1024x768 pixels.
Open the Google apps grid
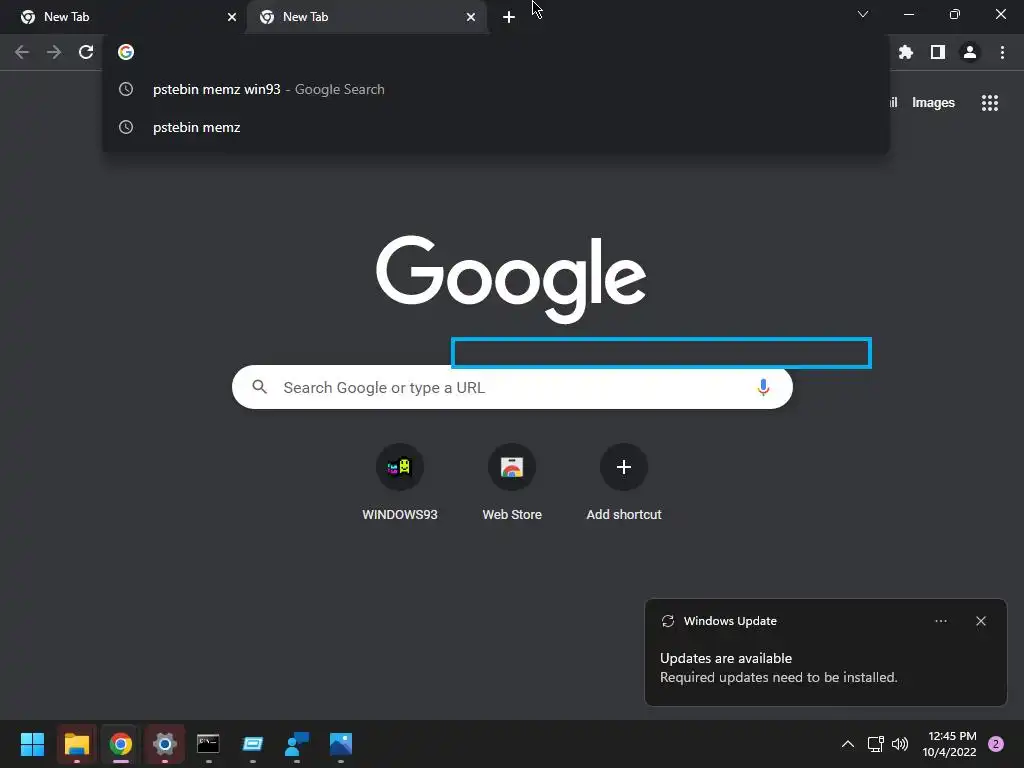click(x=990, y=103)
